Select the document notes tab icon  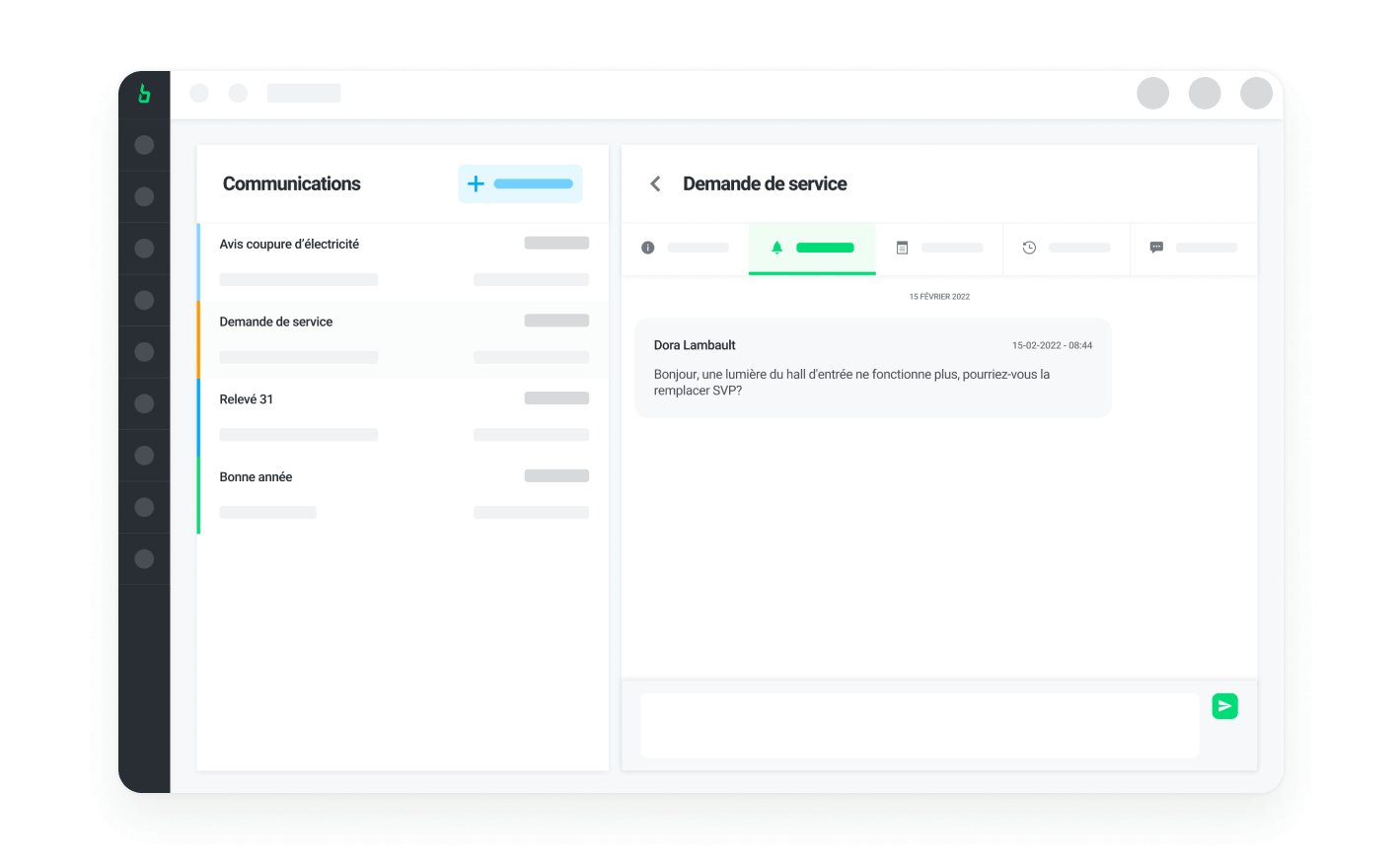click(x=903, y=248)
